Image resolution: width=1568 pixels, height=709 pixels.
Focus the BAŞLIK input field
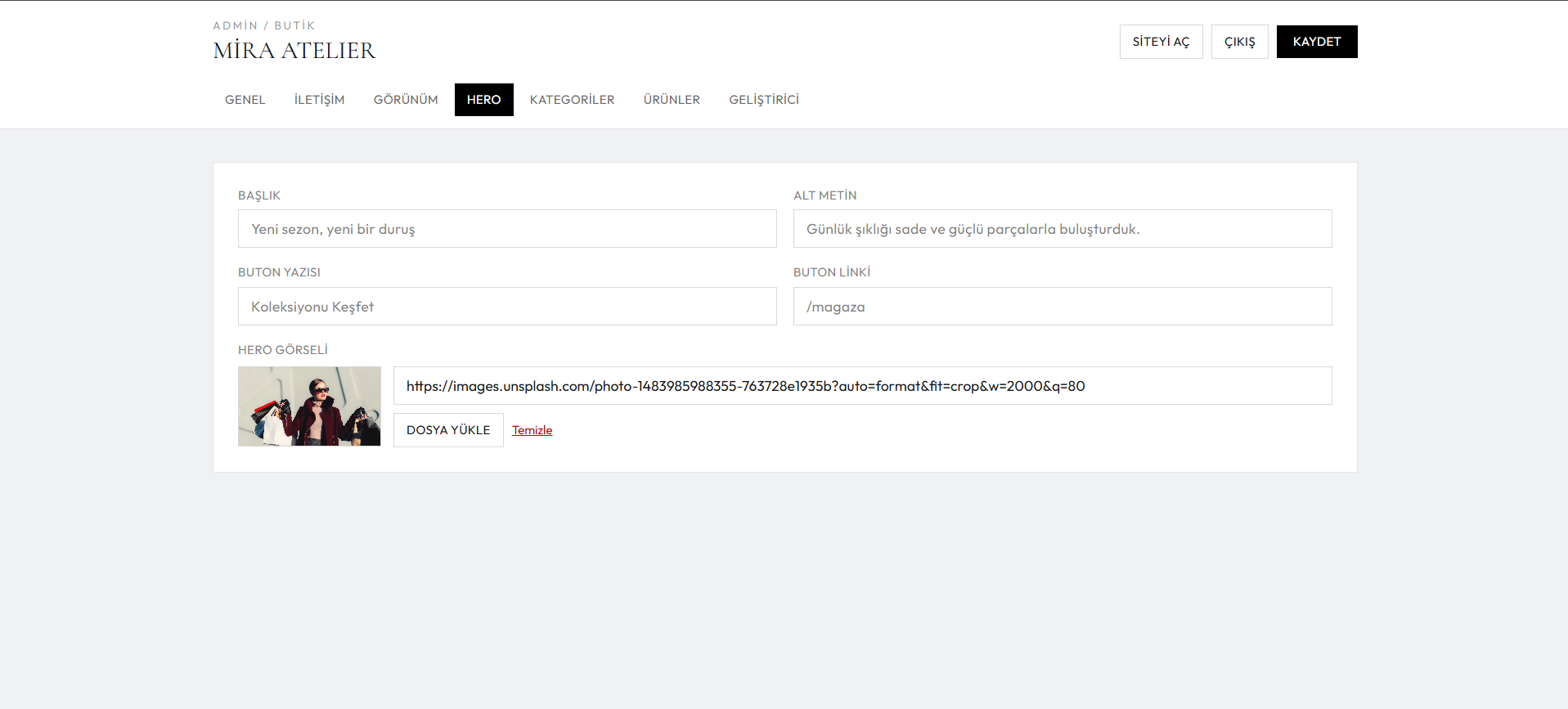tap(507, 229)
